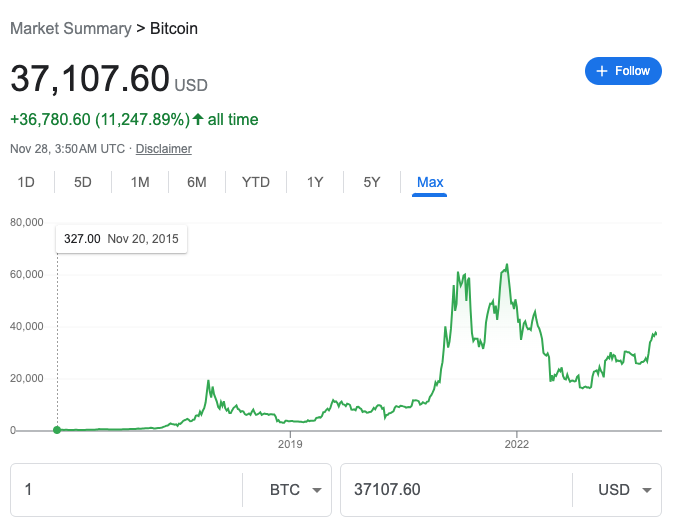This screenshot has width=679, height=525.
Task: Switch chart to the YTD range
Action: (x=256, y=182)
